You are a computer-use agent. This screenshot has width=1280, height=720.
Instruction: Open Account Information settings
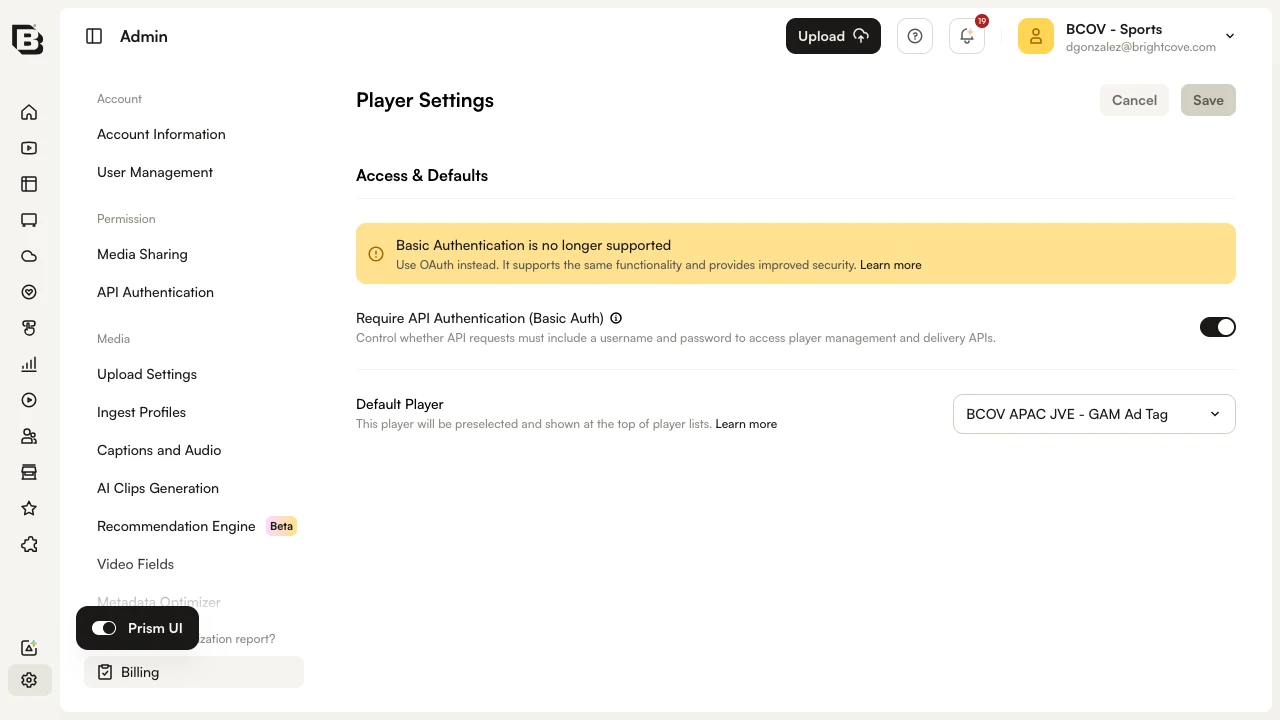(x=161, y=134)
